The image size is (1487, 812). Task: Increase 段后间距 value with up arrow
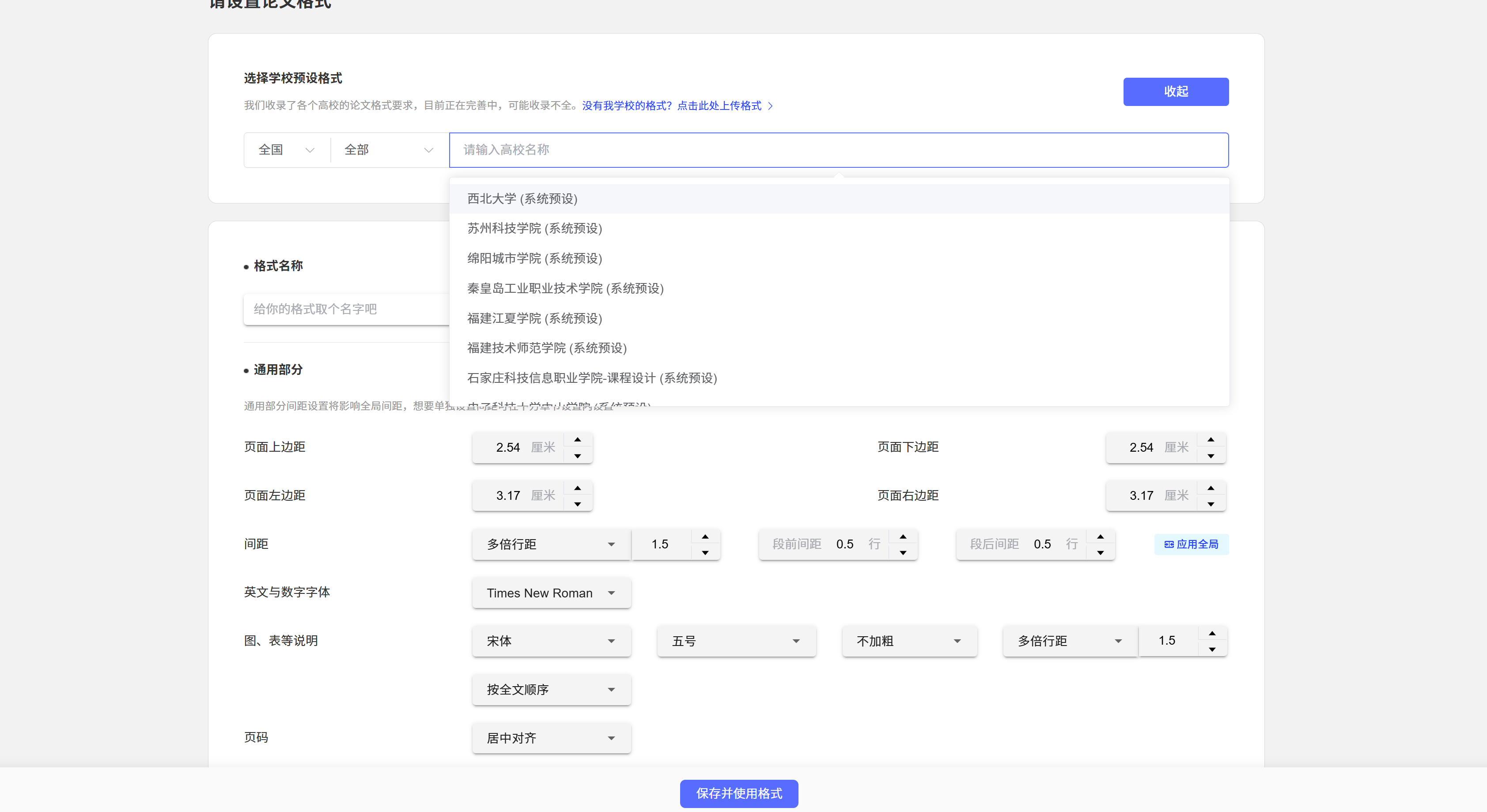(1100, 537)
